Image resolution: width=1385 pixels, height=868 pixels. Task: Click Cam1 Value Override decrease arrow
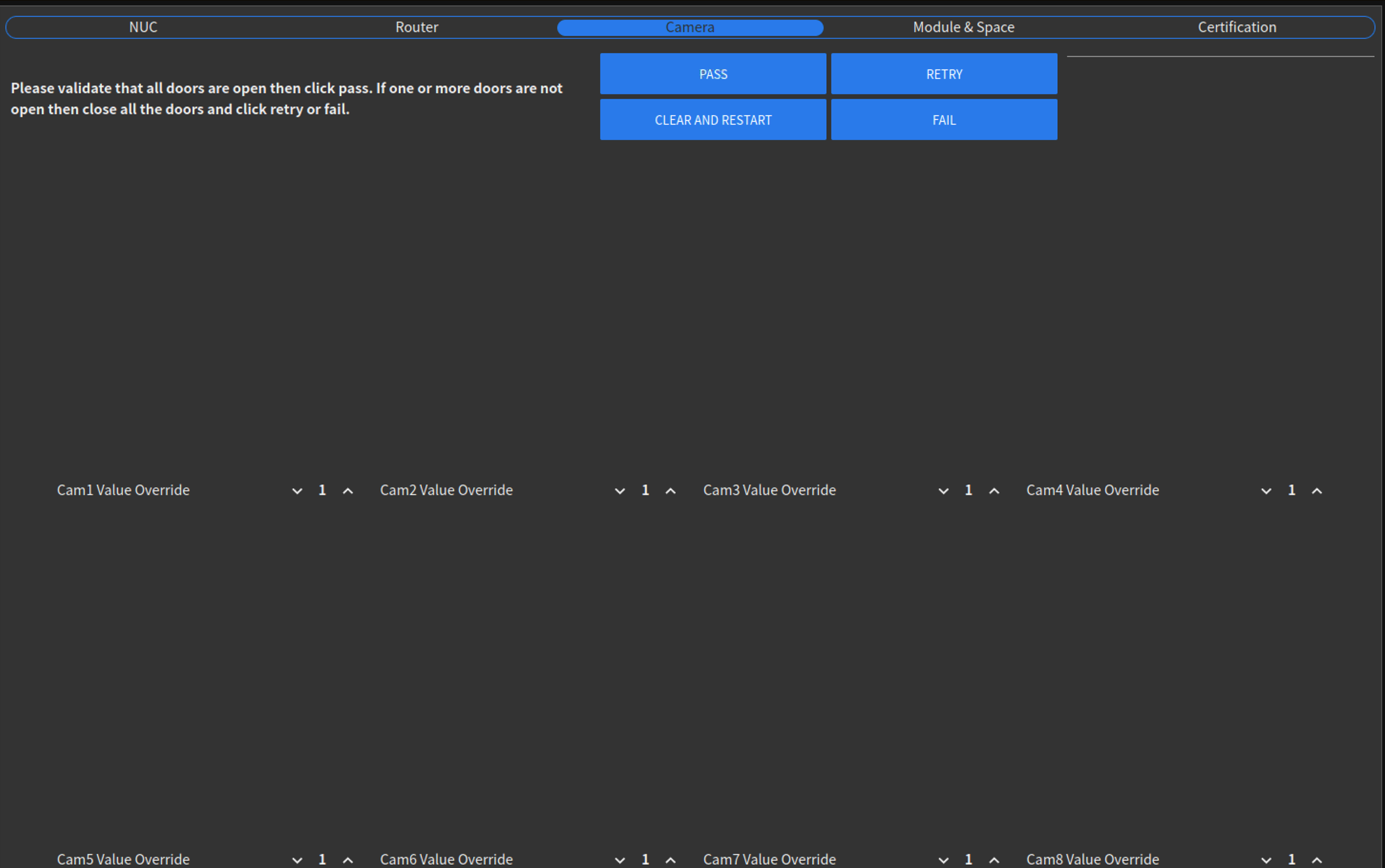coord(297,491)
